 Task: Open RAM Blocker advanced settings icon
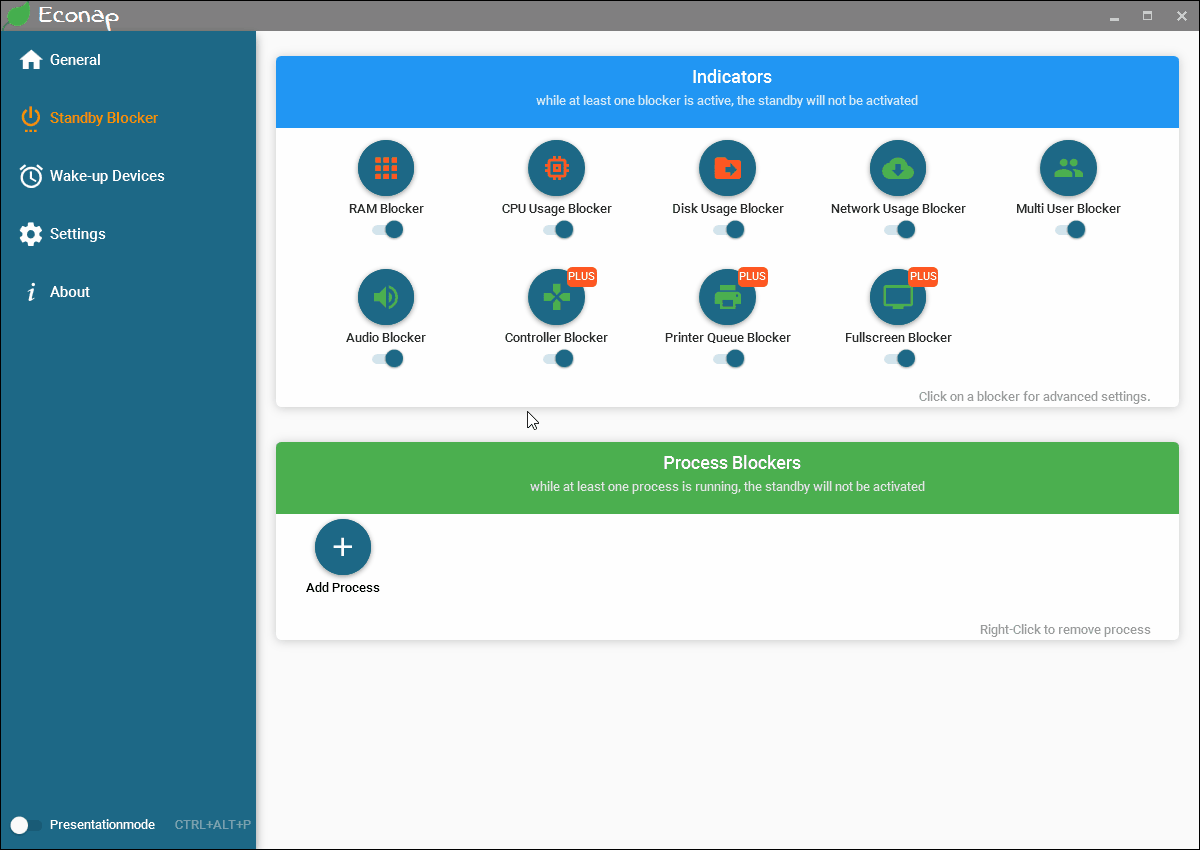click(386, 168)
